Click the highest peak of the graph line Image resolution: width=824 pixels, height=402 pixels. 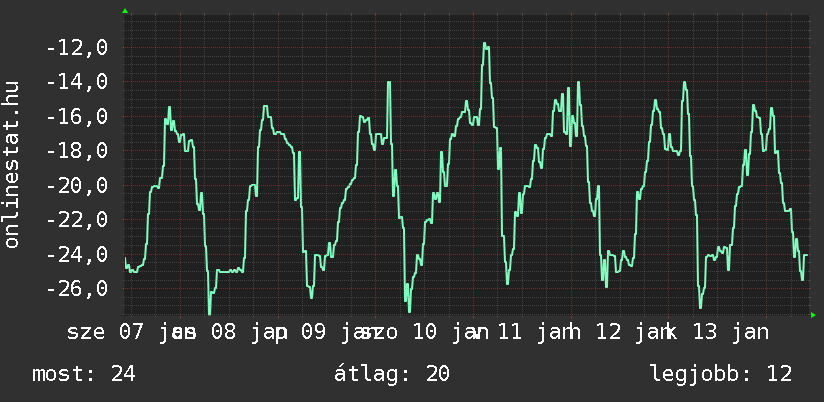coord(485,43)
